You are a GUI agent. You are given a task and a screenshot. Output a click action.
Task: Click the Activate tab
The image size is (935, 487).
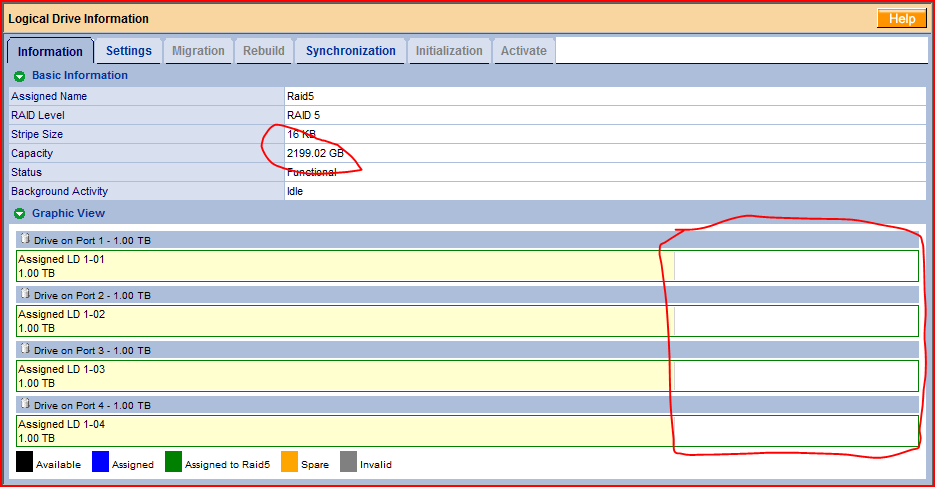pyautogui.click(x=523, y=51)
